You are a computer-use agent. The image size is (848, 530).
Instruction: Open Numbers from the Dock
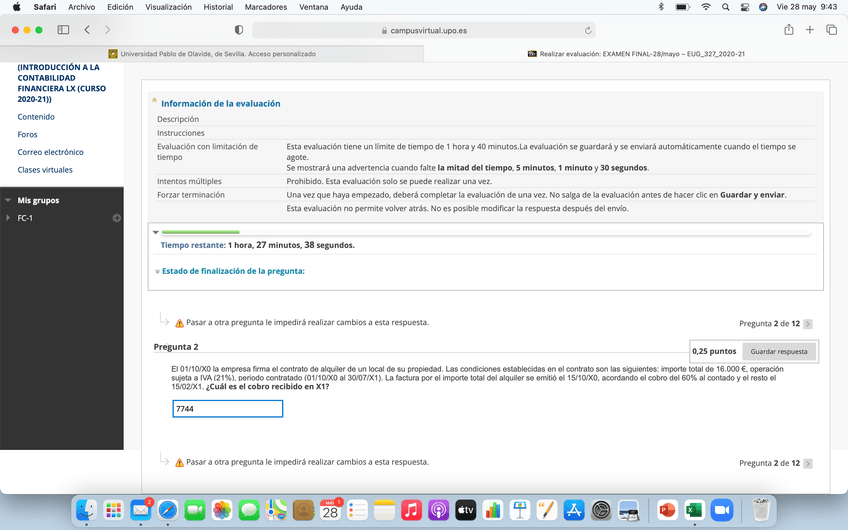492,510
